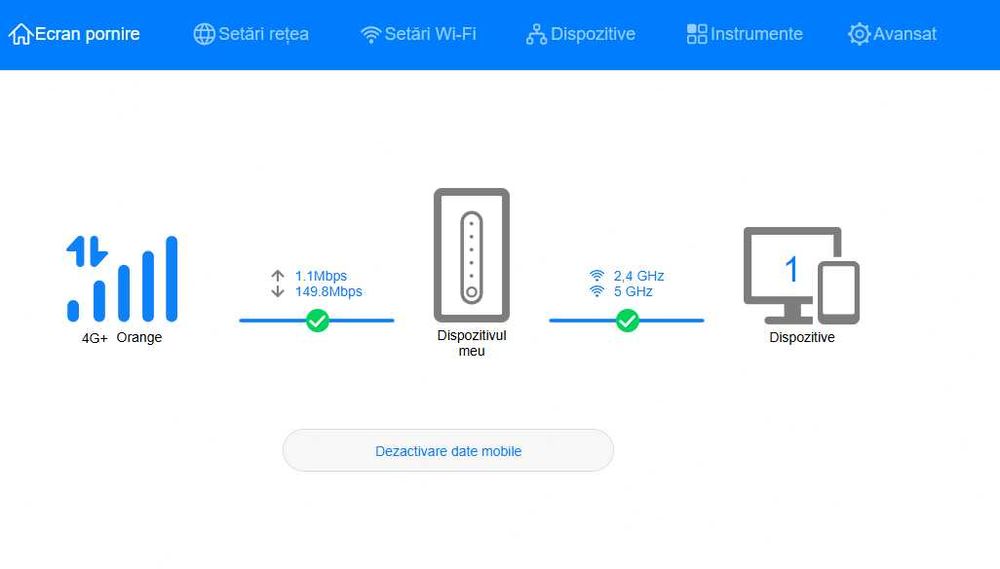Image resolution: width=1000 pixels, height=569 pixels.
Task: Click the grid icon for Instrumente
Action: pos(697,34)
